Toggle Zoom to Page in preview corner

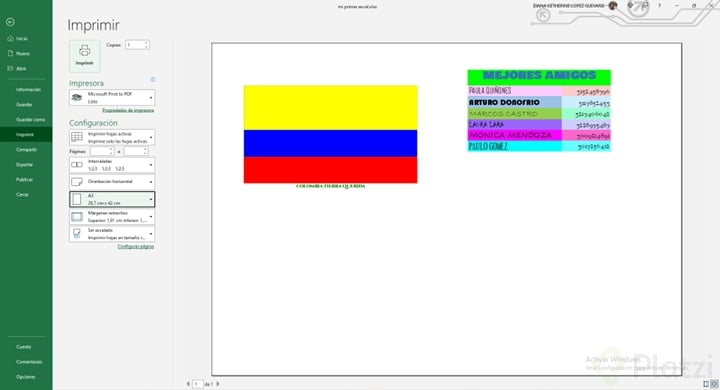point(714,384)
